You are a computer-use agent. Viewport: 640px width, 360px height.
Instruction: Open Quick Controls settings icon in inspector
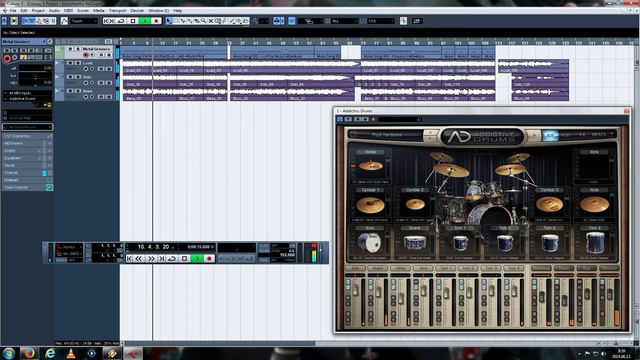click(49, 187)
